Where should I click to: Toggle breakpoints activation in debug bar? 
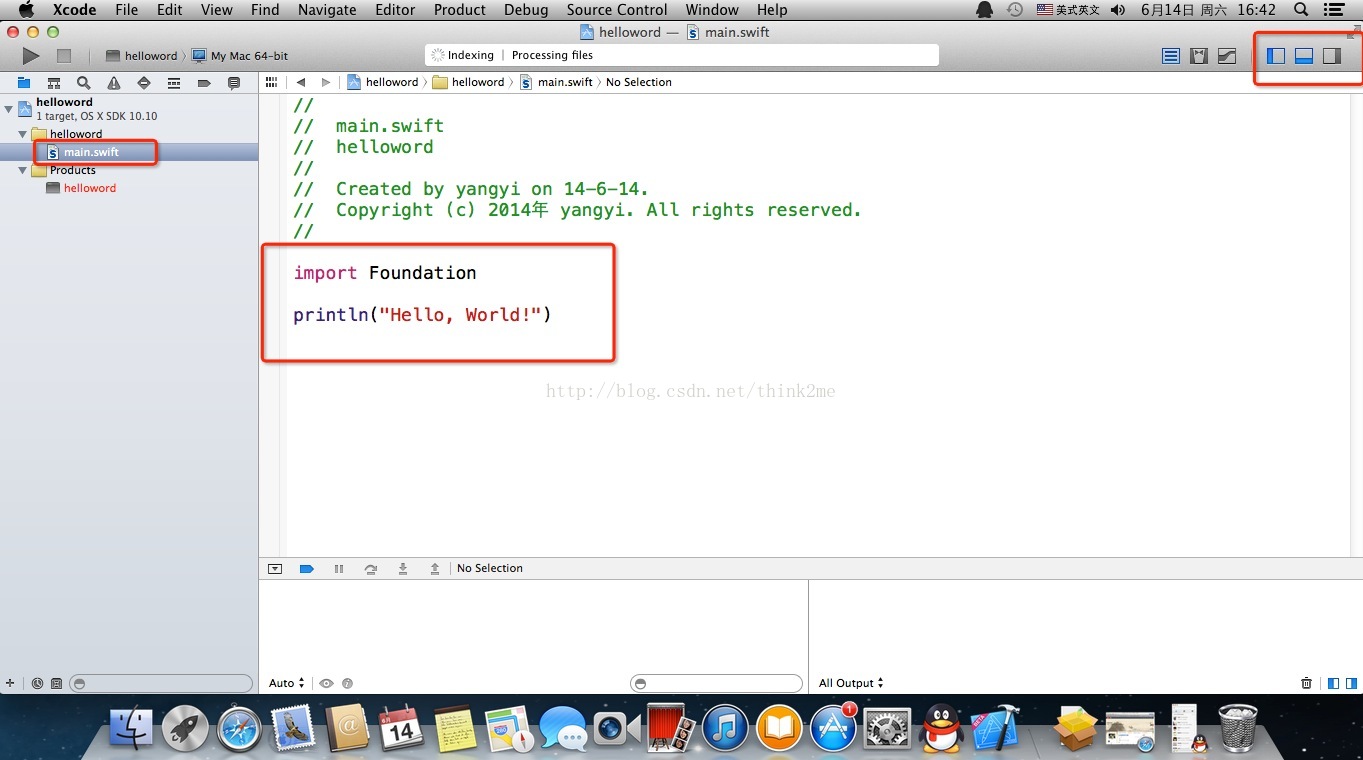click(307, 568)
